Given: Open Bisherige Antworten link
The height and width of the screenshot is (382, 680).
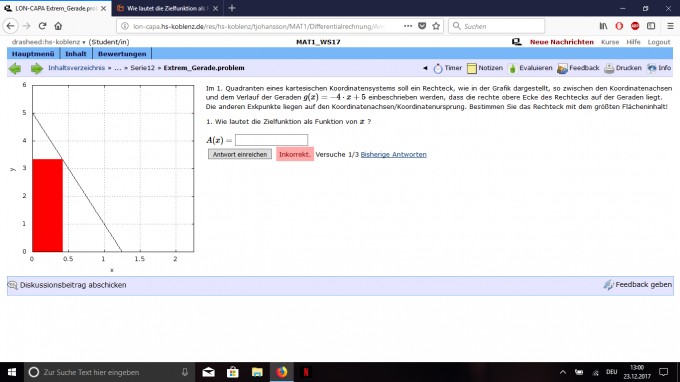Looking at the screenshot, I should pos(393,154).
